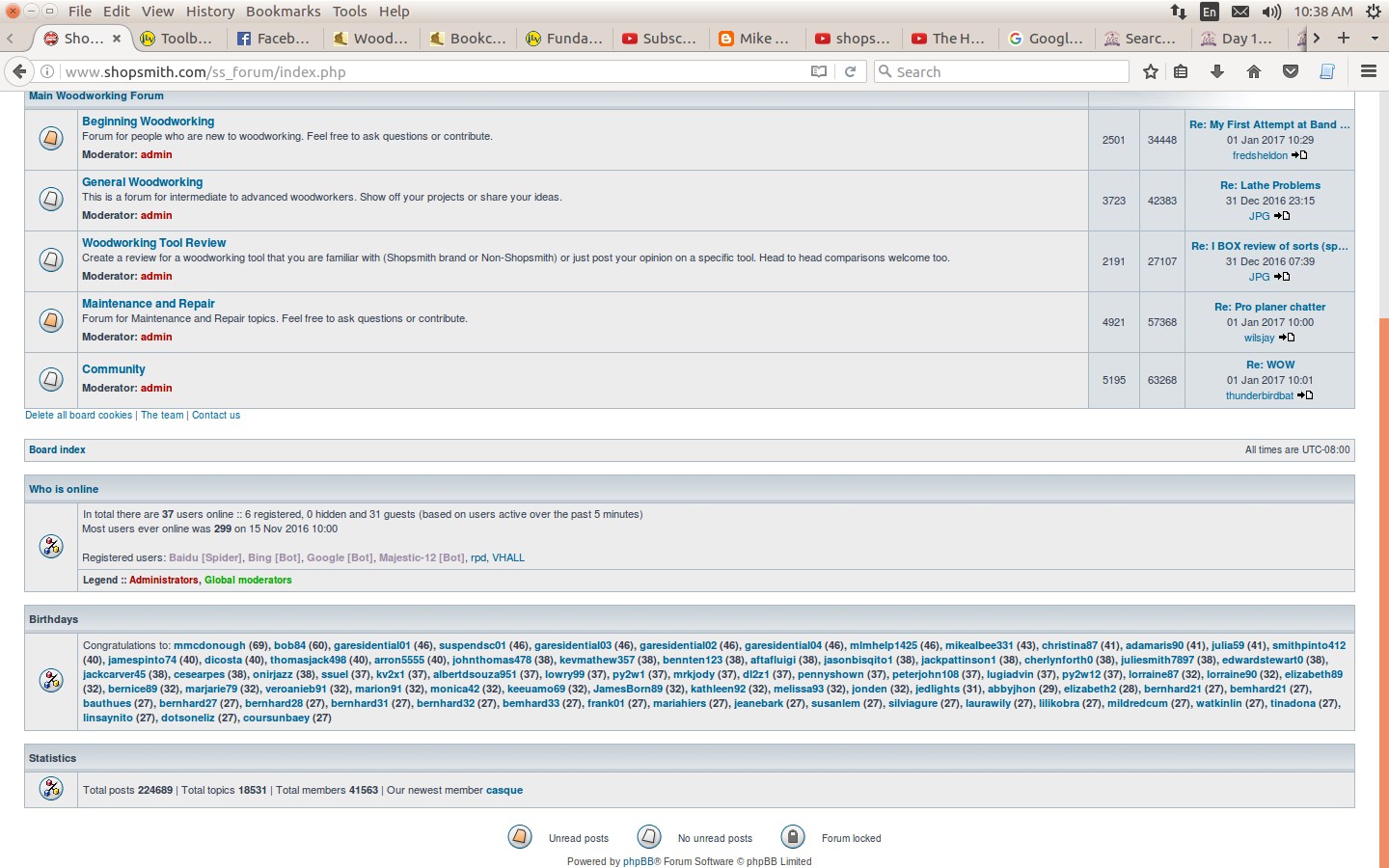Click the back navigation arrow button
This screenshot has height=868, width=1389.
coord(19,71)
